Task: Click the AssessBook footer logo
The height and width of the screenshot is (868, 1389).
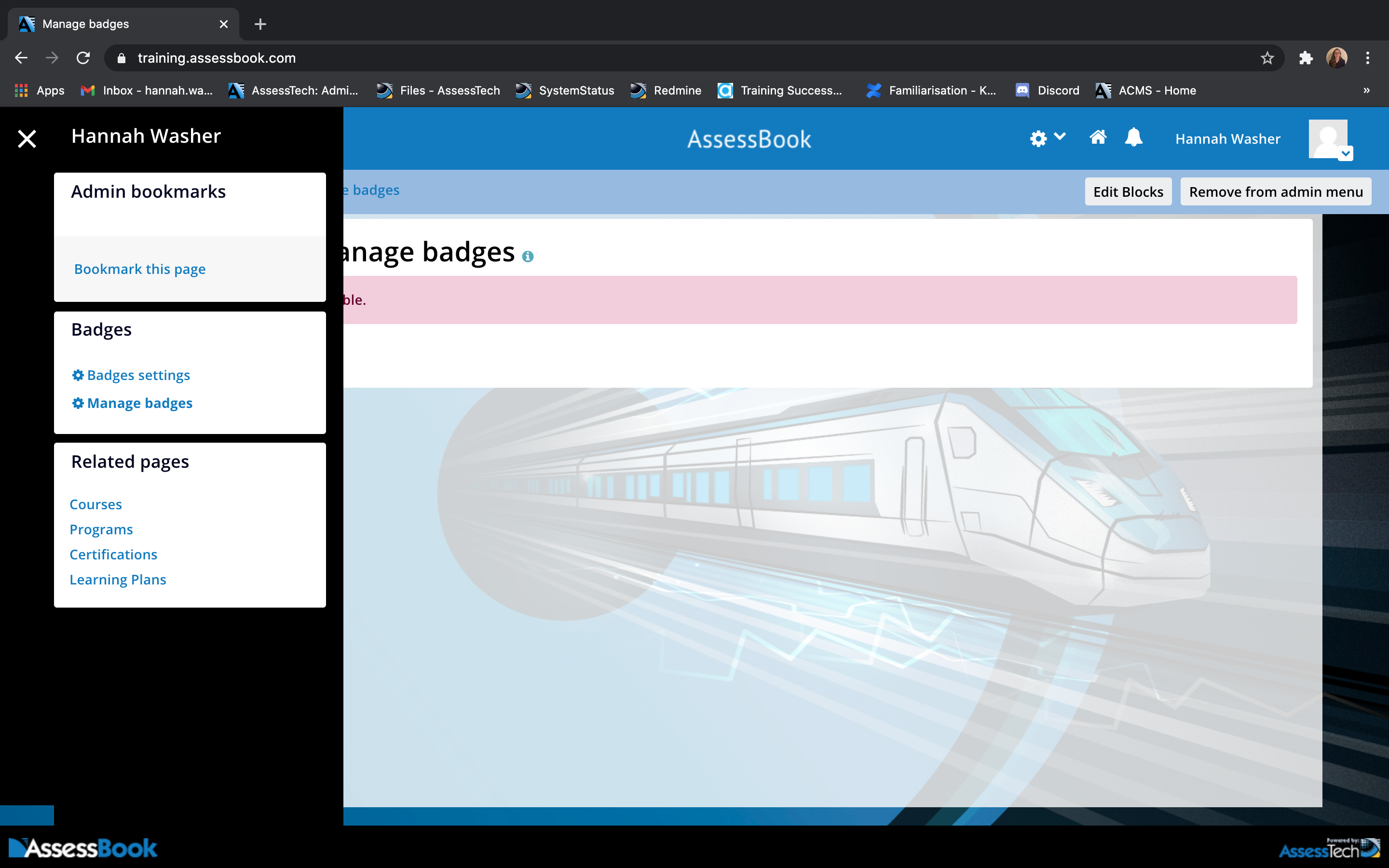Action: 83,848
